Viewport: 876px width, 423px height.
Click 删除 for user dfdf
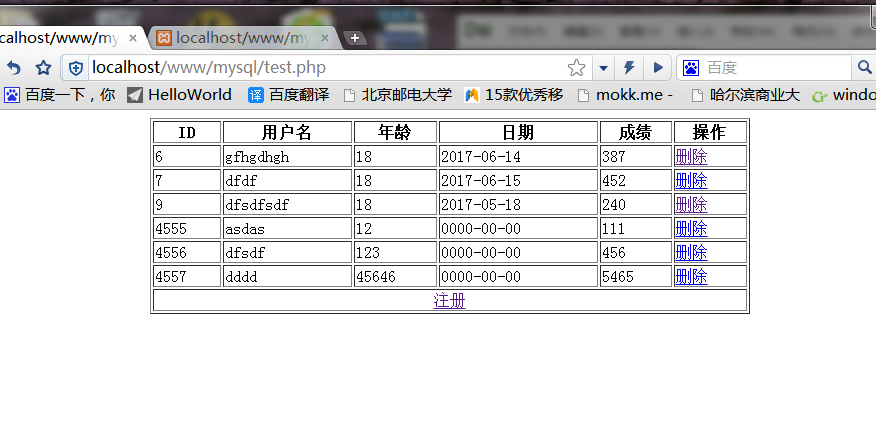tap(691, 180)
